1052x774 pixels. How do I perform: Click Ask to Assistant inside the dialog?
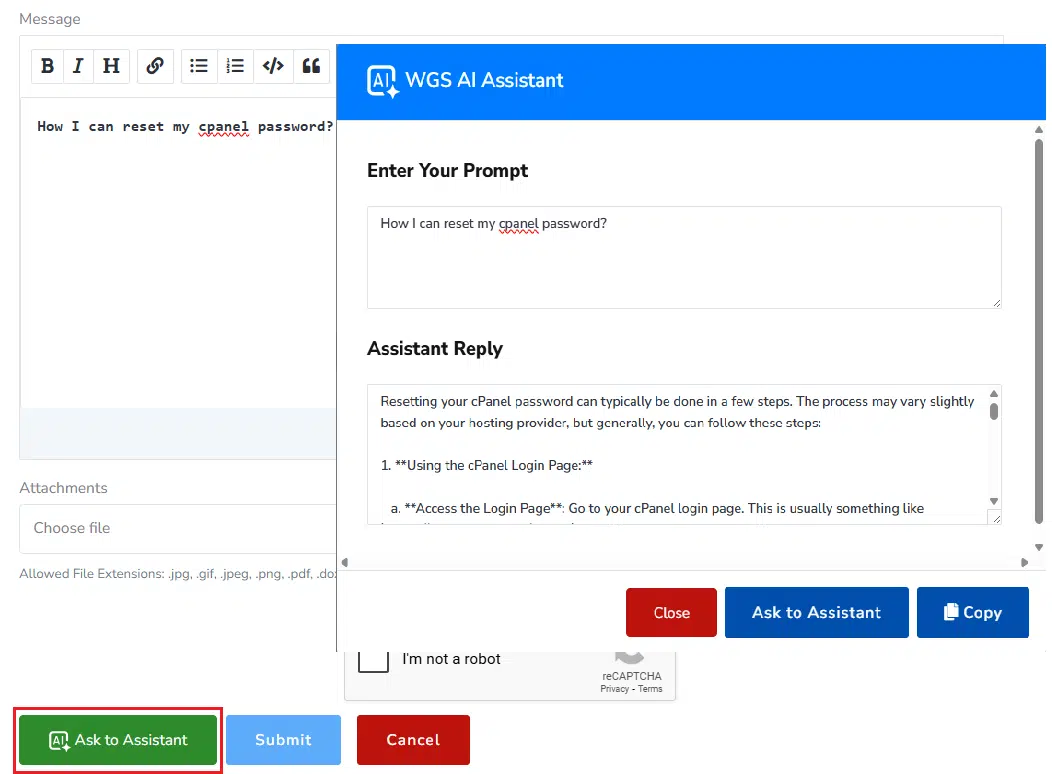pos(816,612)
